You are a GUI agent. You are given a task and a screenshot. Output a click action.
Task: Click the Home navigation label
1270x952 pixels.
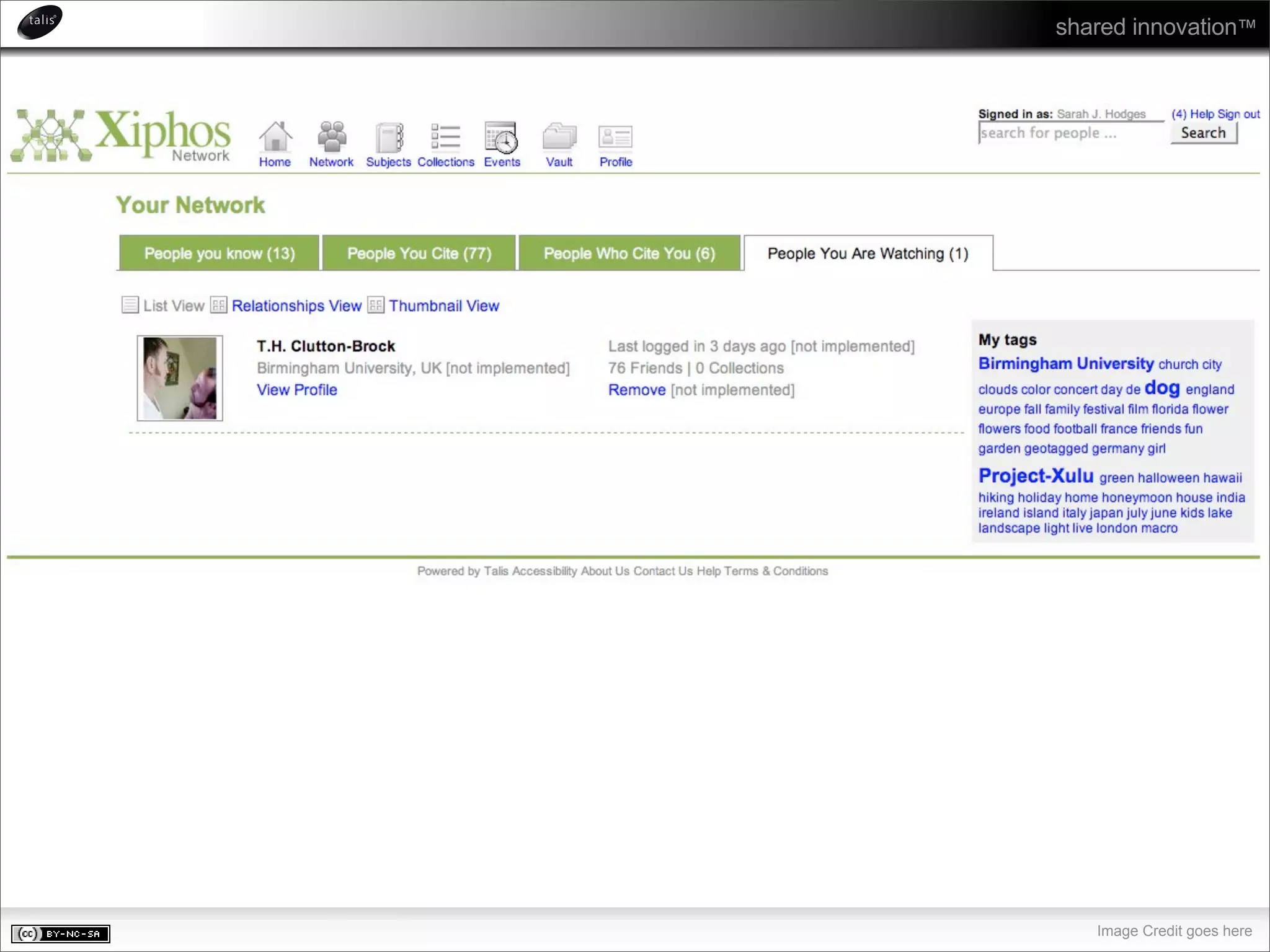coord(275,162)
